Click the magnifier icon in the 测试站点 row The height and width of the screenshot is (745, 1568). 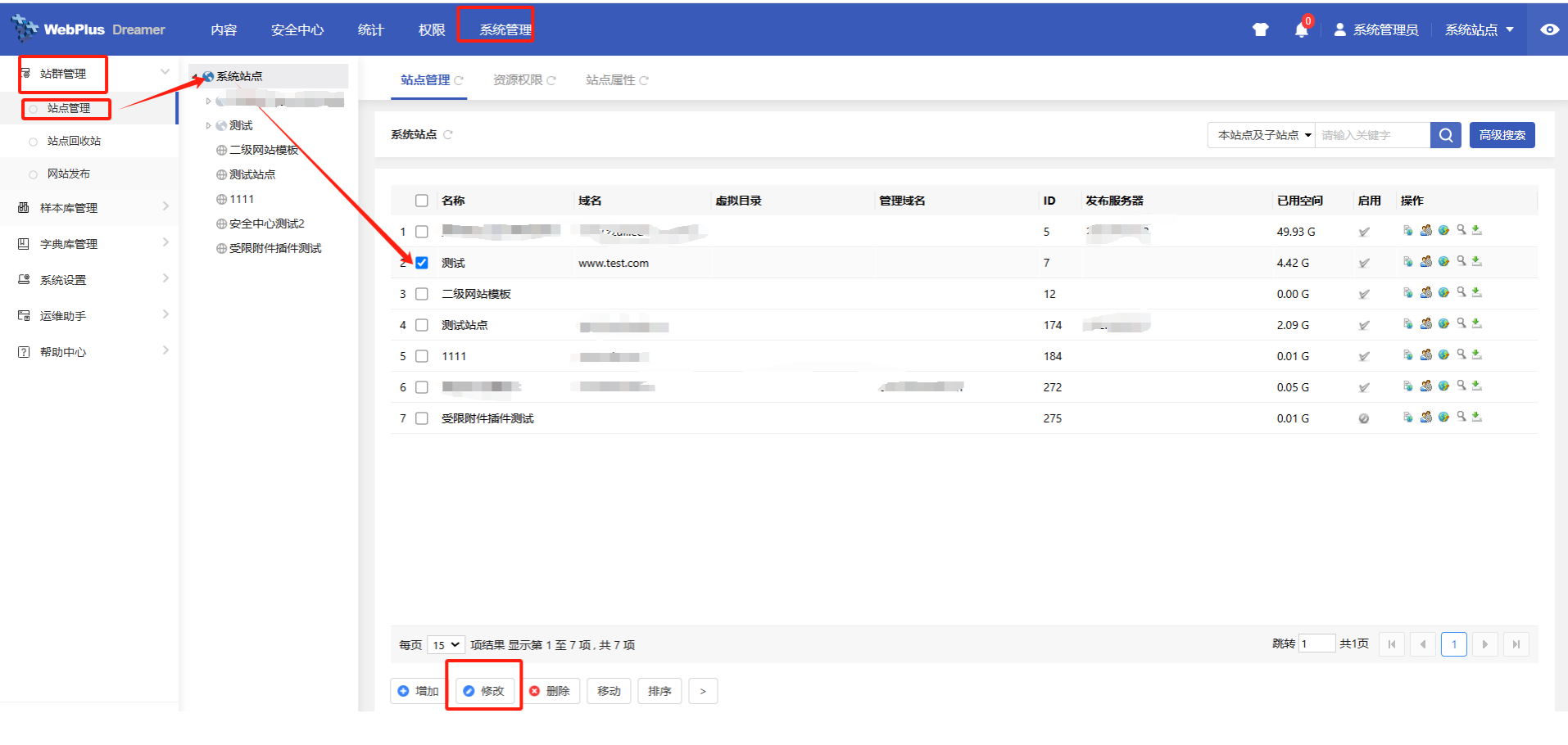point(1461,324)
